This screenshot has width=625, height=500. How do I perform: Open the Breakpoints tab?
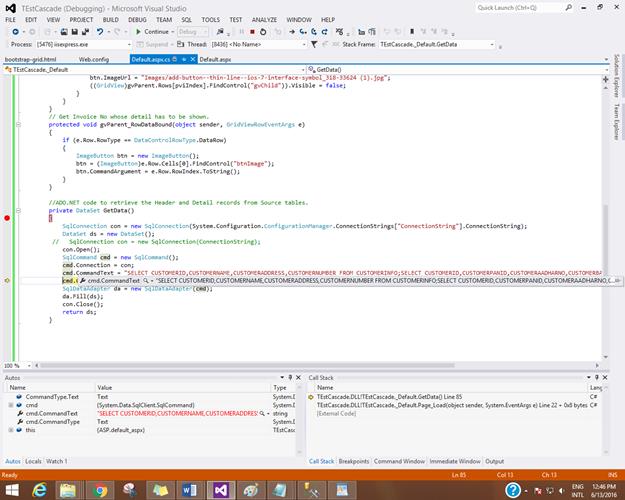coord(354,461)
